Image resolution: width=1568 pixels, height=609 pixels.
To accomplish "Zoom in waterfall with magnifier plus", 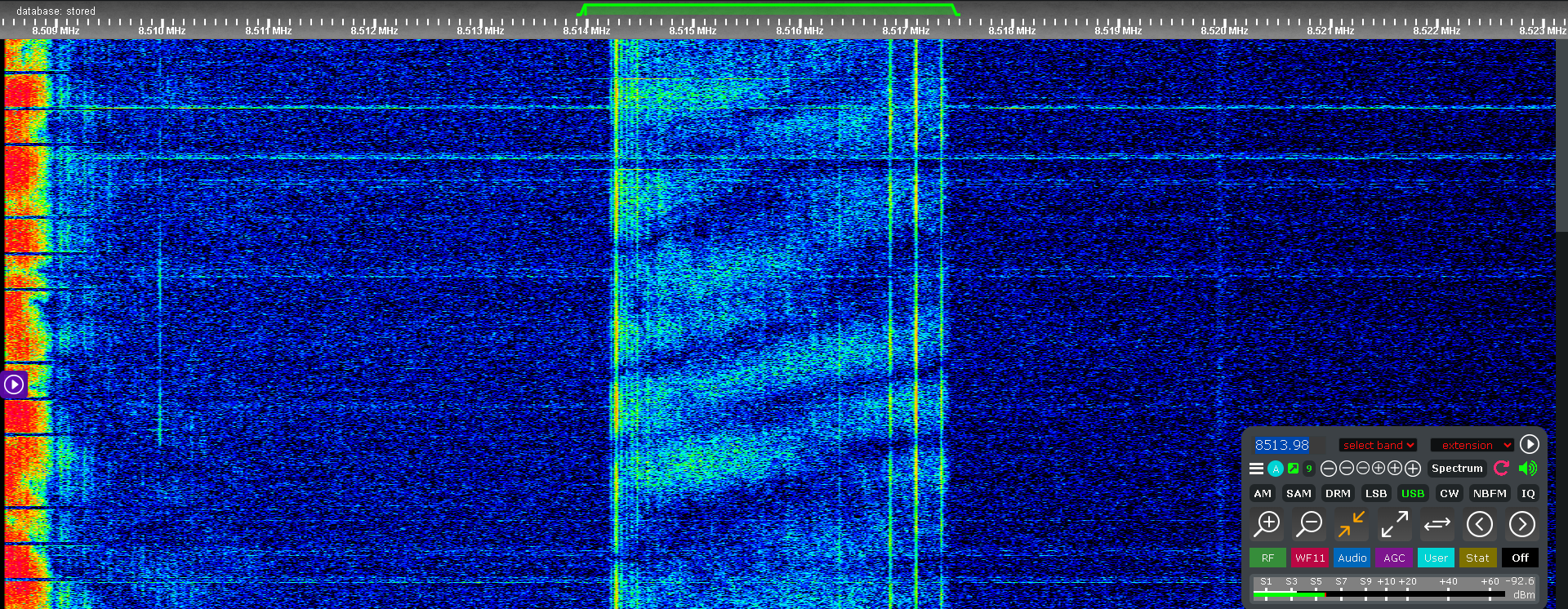I will pos(1267,524).
